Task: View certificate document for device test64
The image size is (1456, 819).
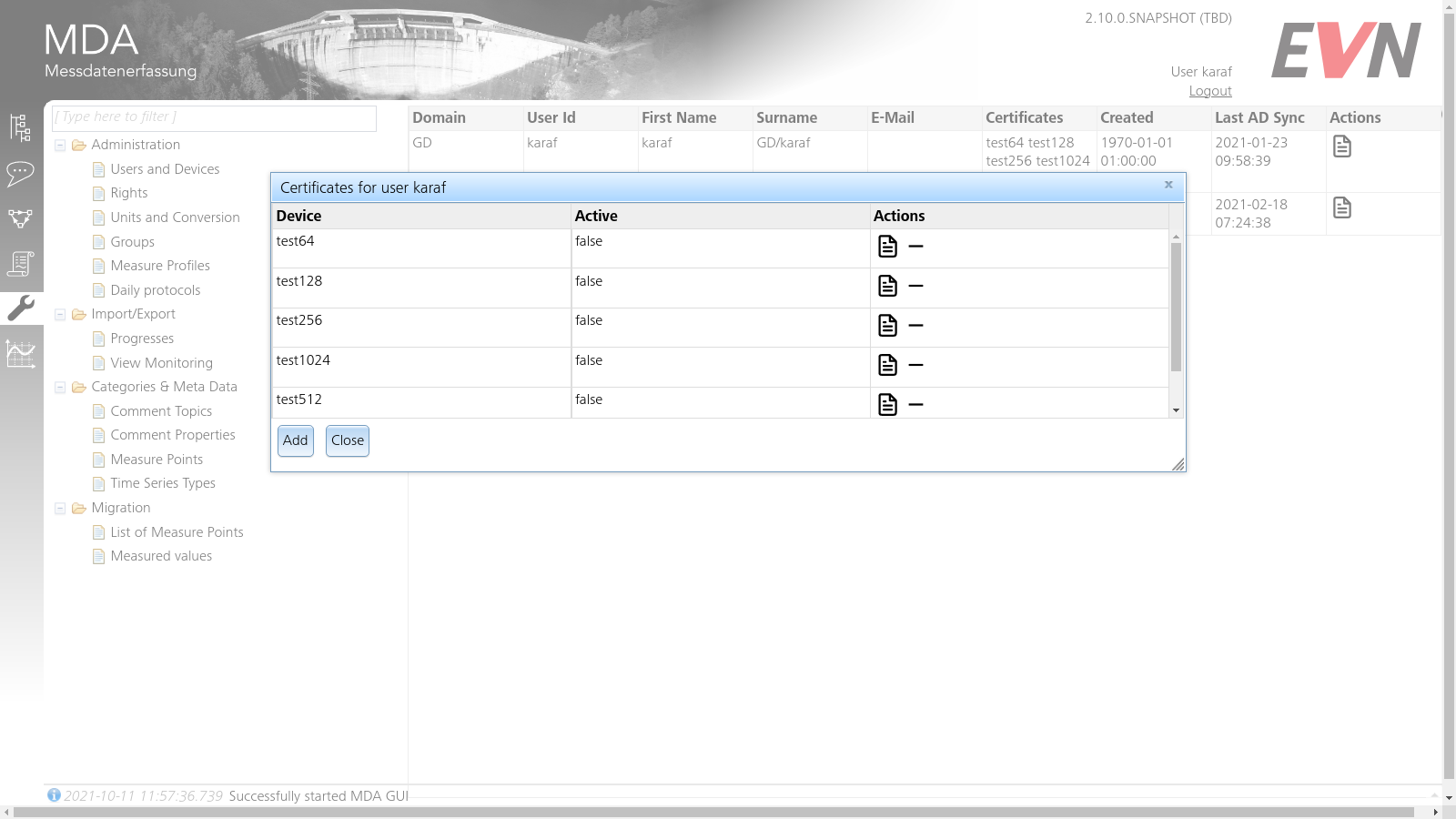Action: (887, 246)
